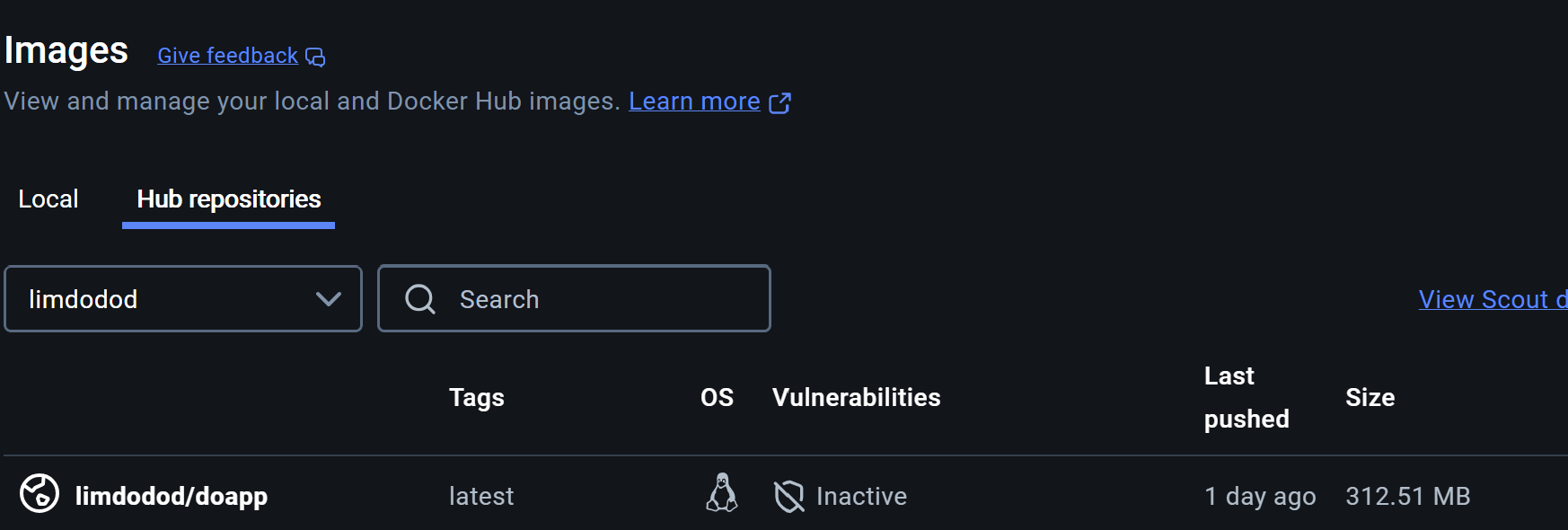Click the external-link icon after Learn more

click(x=780, y=103)
